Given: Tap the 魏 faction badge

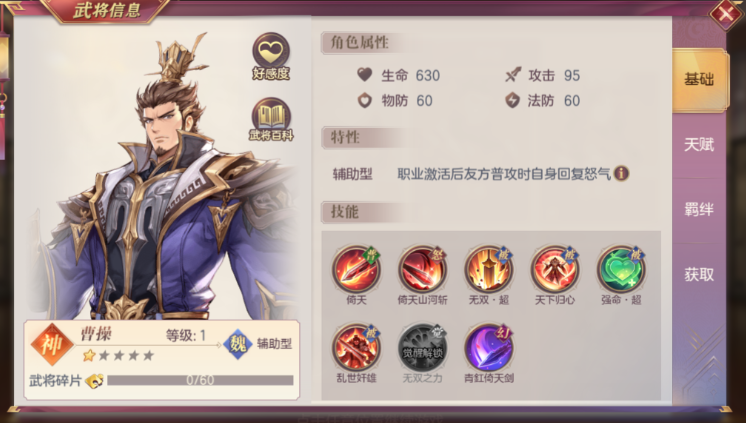Looking at the screenshot, I should pos(237,344).
